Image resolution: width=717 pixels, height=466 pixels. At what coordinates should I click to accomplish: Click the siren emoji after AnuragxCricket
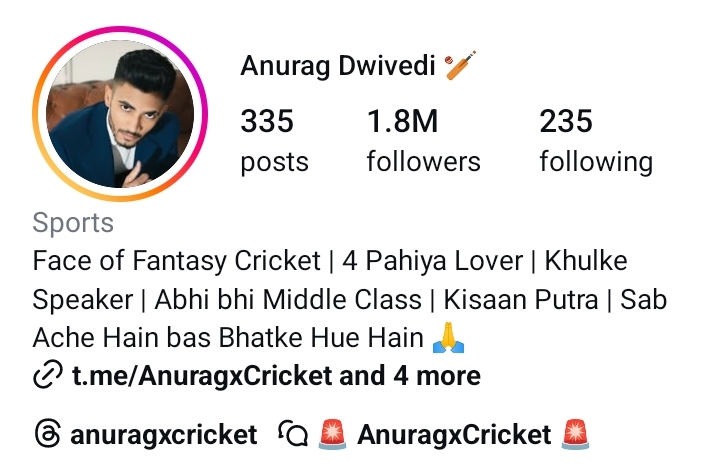click(x=575, y=434)
